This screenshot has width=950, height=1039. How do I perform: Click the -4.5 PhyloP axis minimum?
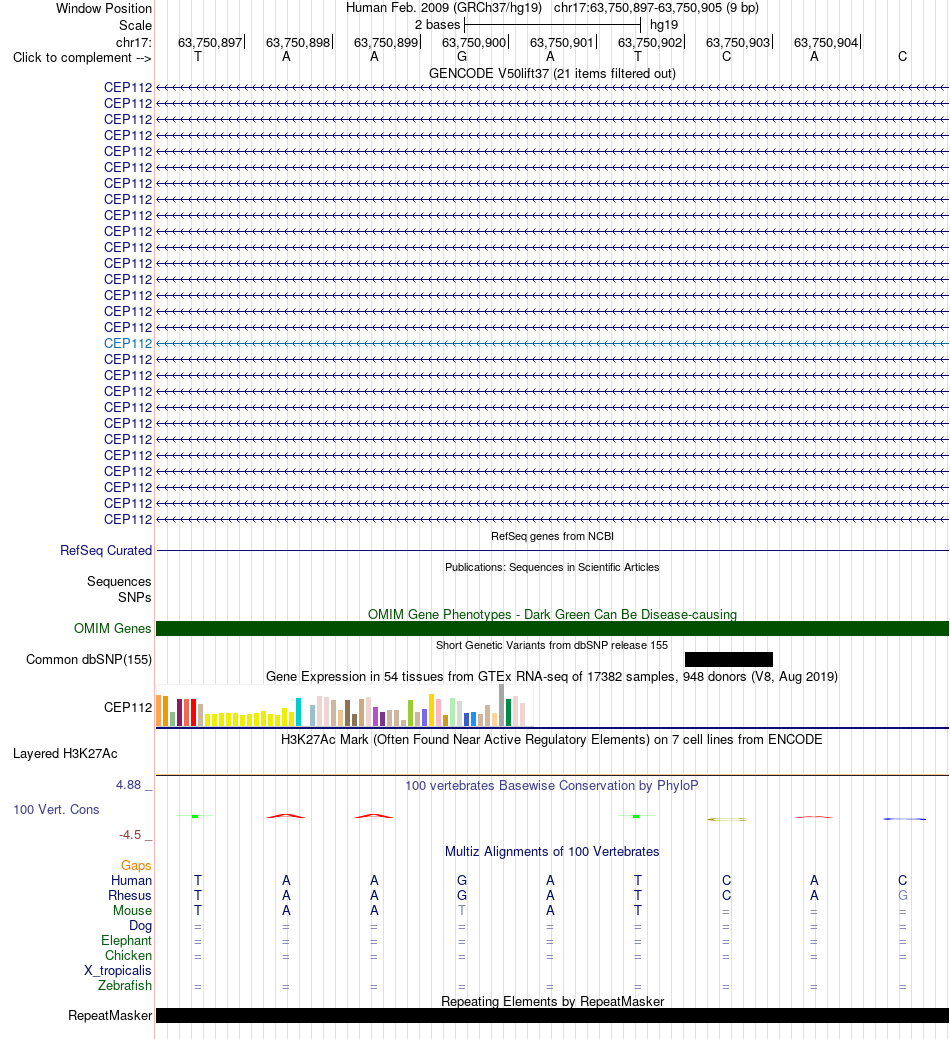(x=130, y=835)
